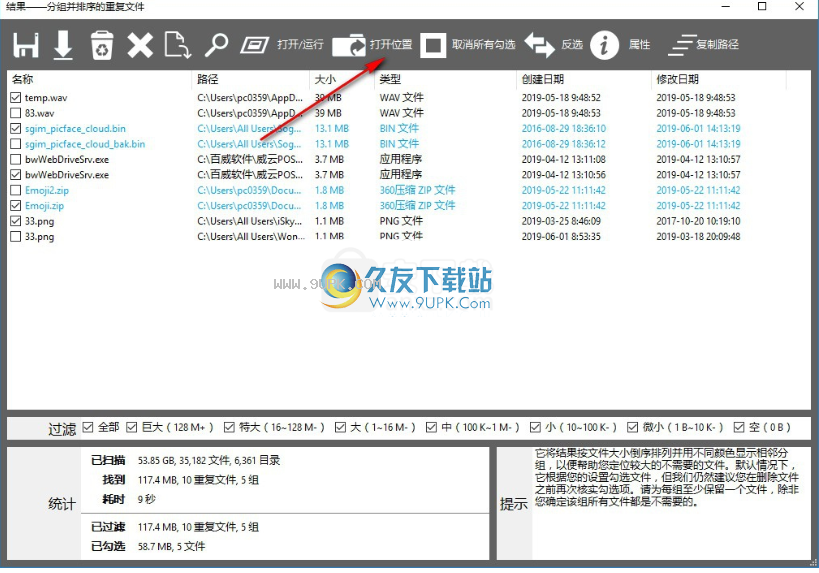This screenshot has width=819, height=573.
Task: Select the Emoji.zip file name
Action: click(44, 206)
